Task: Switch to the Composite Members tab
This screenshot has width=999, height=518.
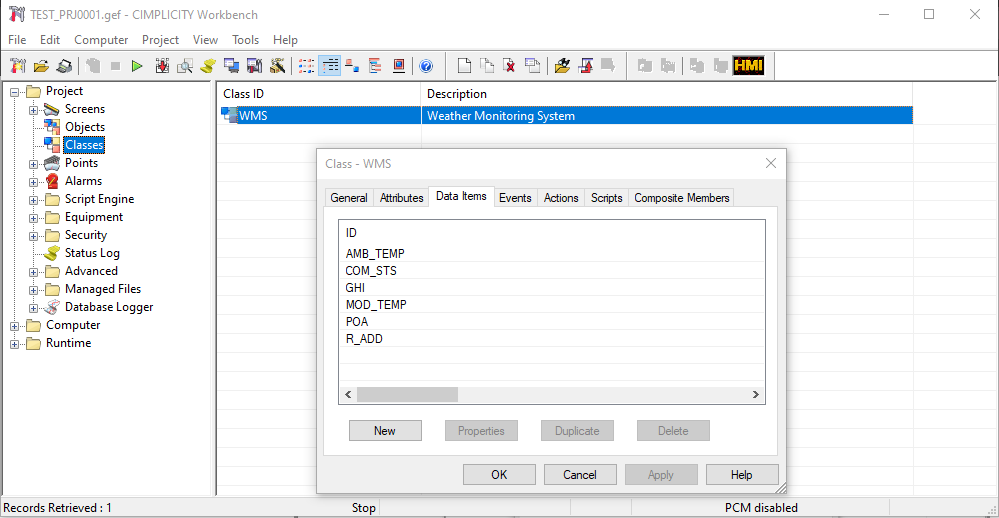Action: tap(682, 198)
